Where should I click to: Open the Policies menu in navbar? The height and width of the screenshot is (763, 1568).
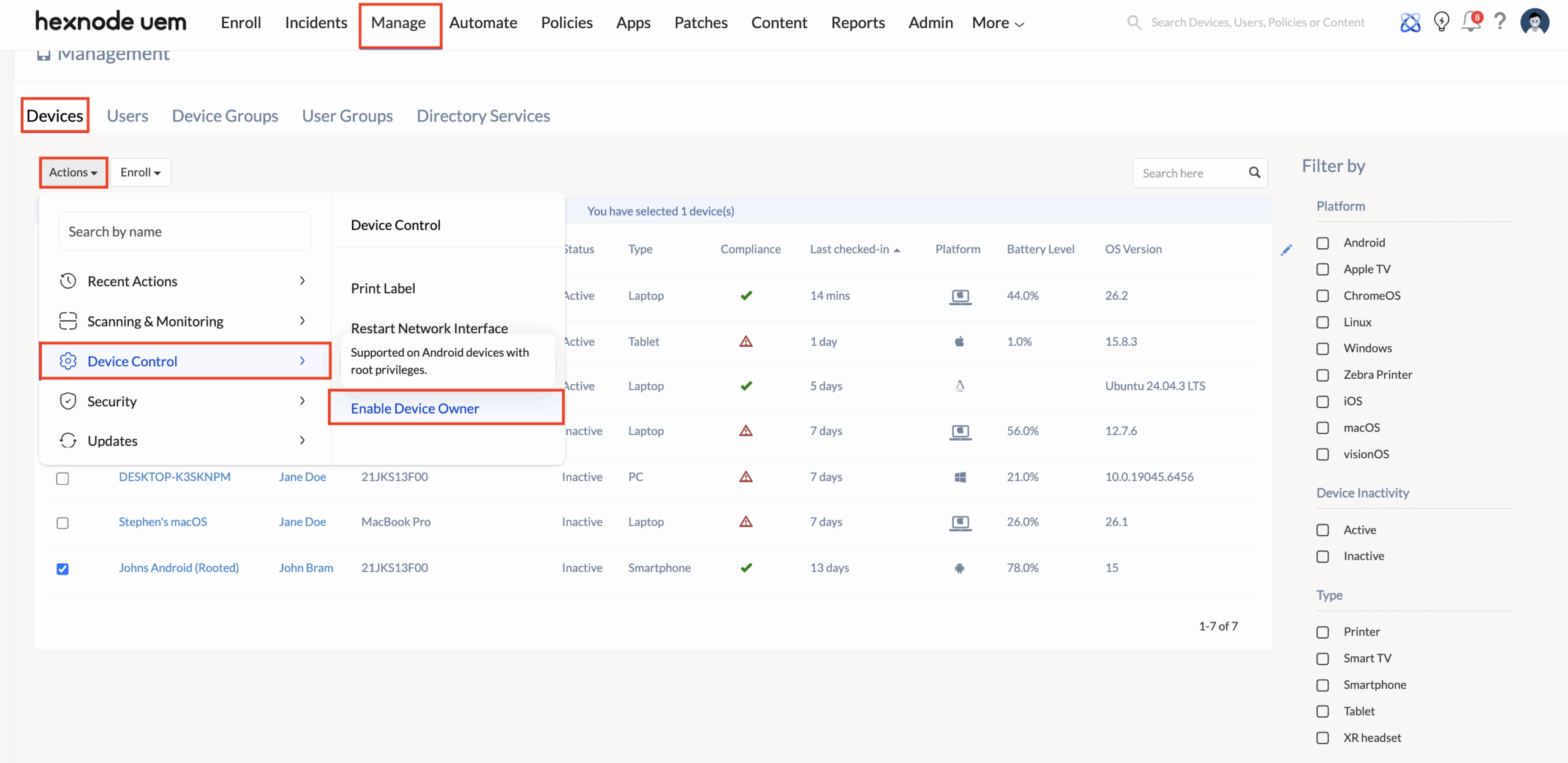[567, 23]
